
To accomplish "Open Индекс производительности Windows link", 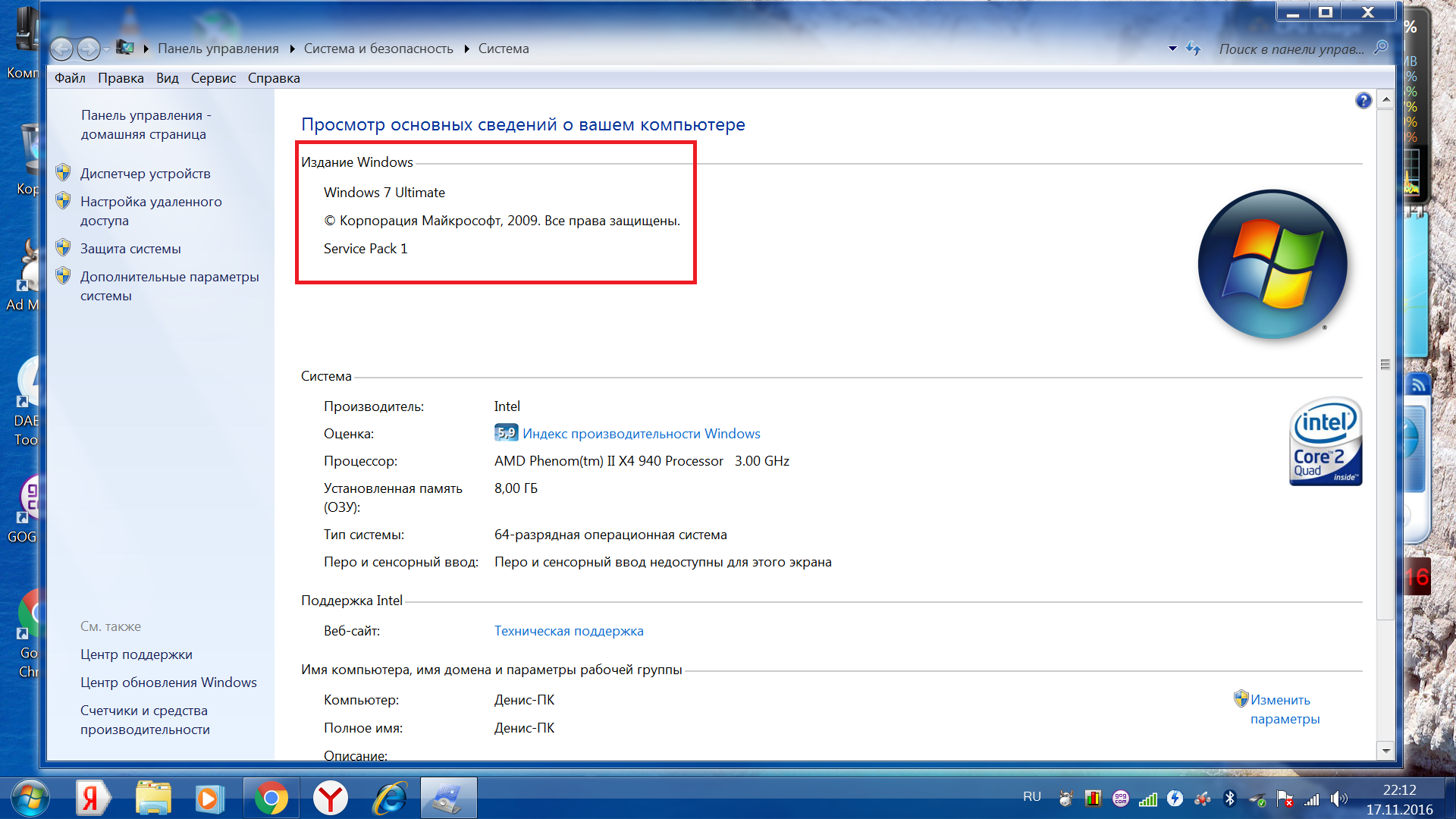I will tap(642, 434).
